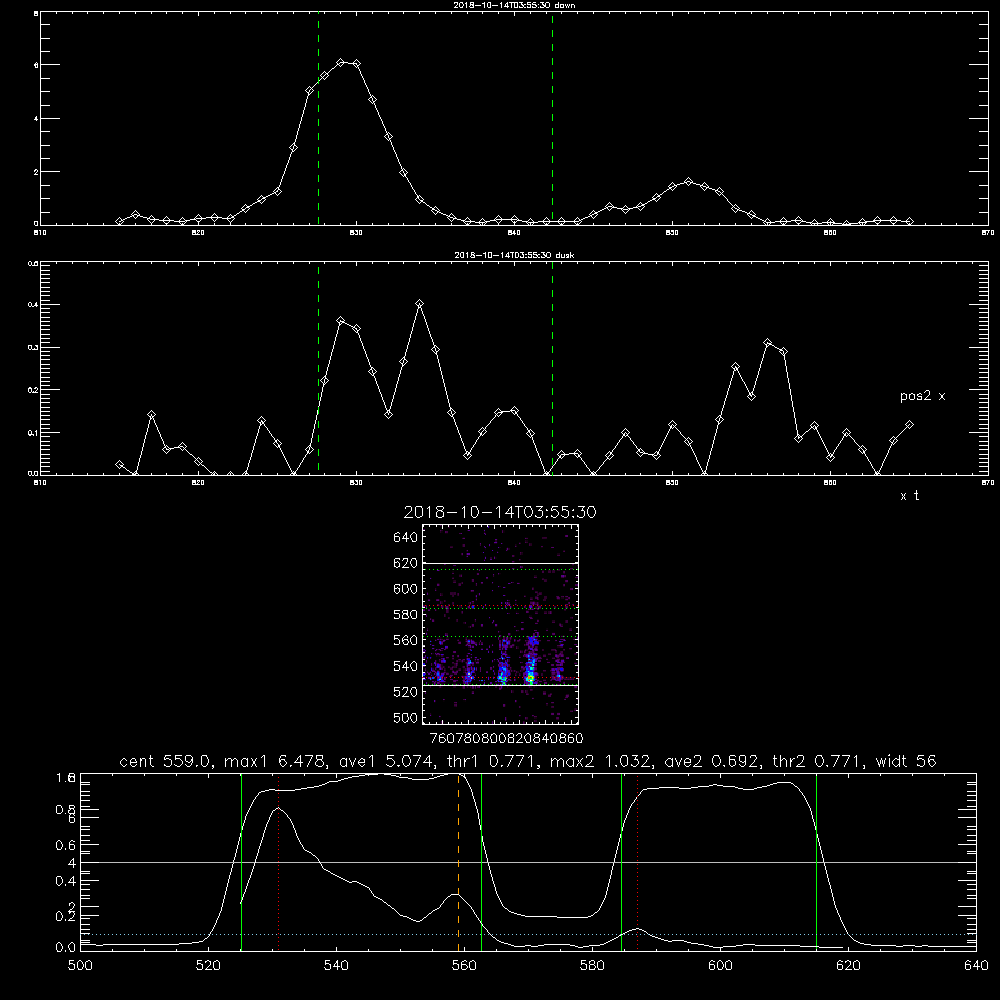
Task: Click the heatmap image thumbnail
Action: (x=500, y=624)
